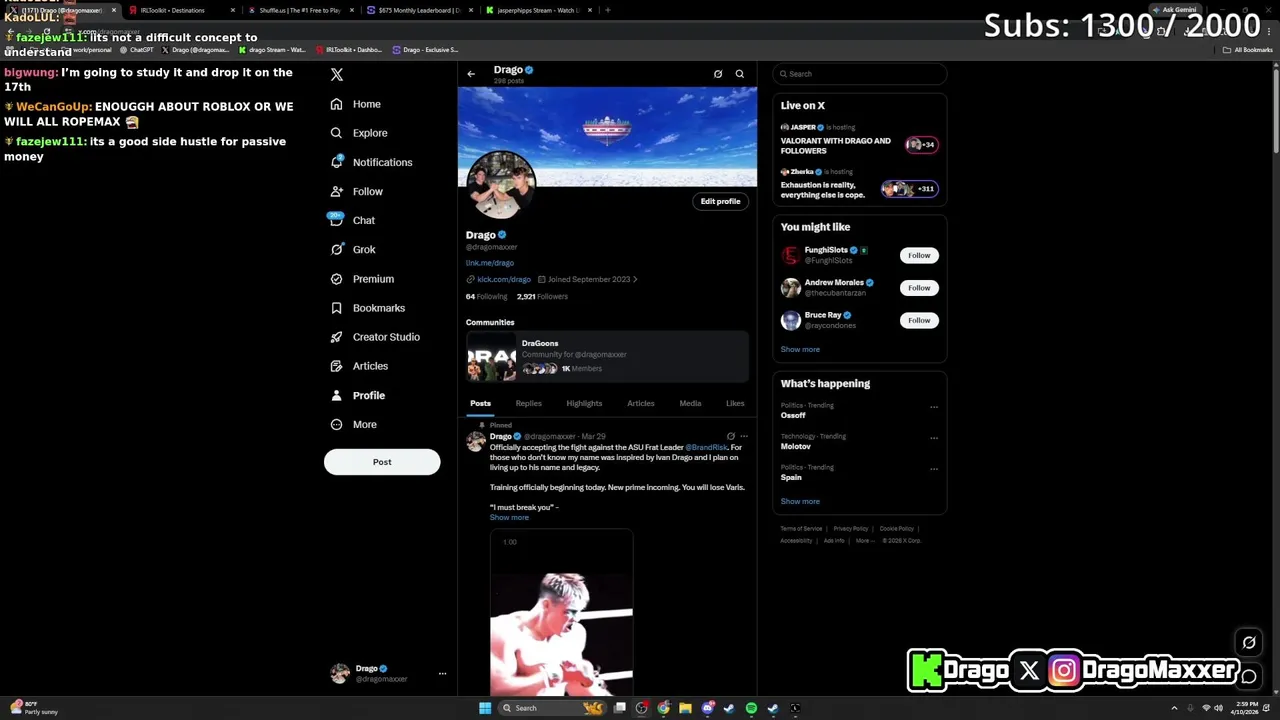Switch to the Replies tab

[x=528, y=403]
